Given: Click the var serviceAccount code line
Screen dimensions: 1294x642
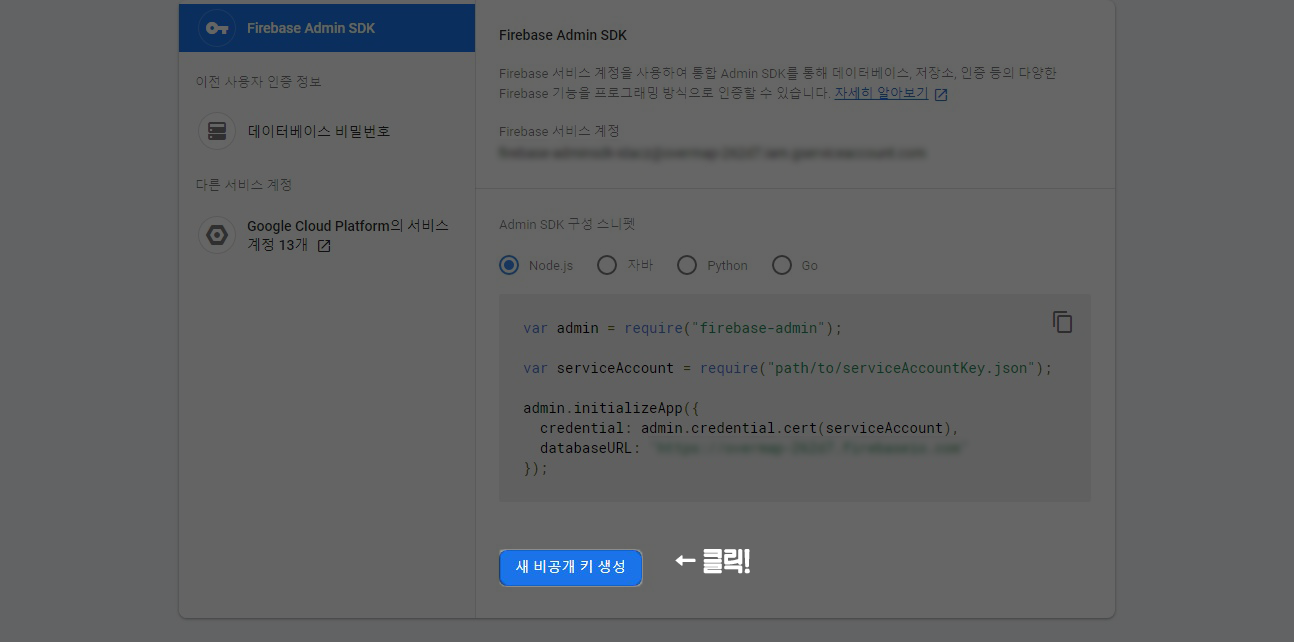Looking at the screenshot, I should [x=788, y=368].
